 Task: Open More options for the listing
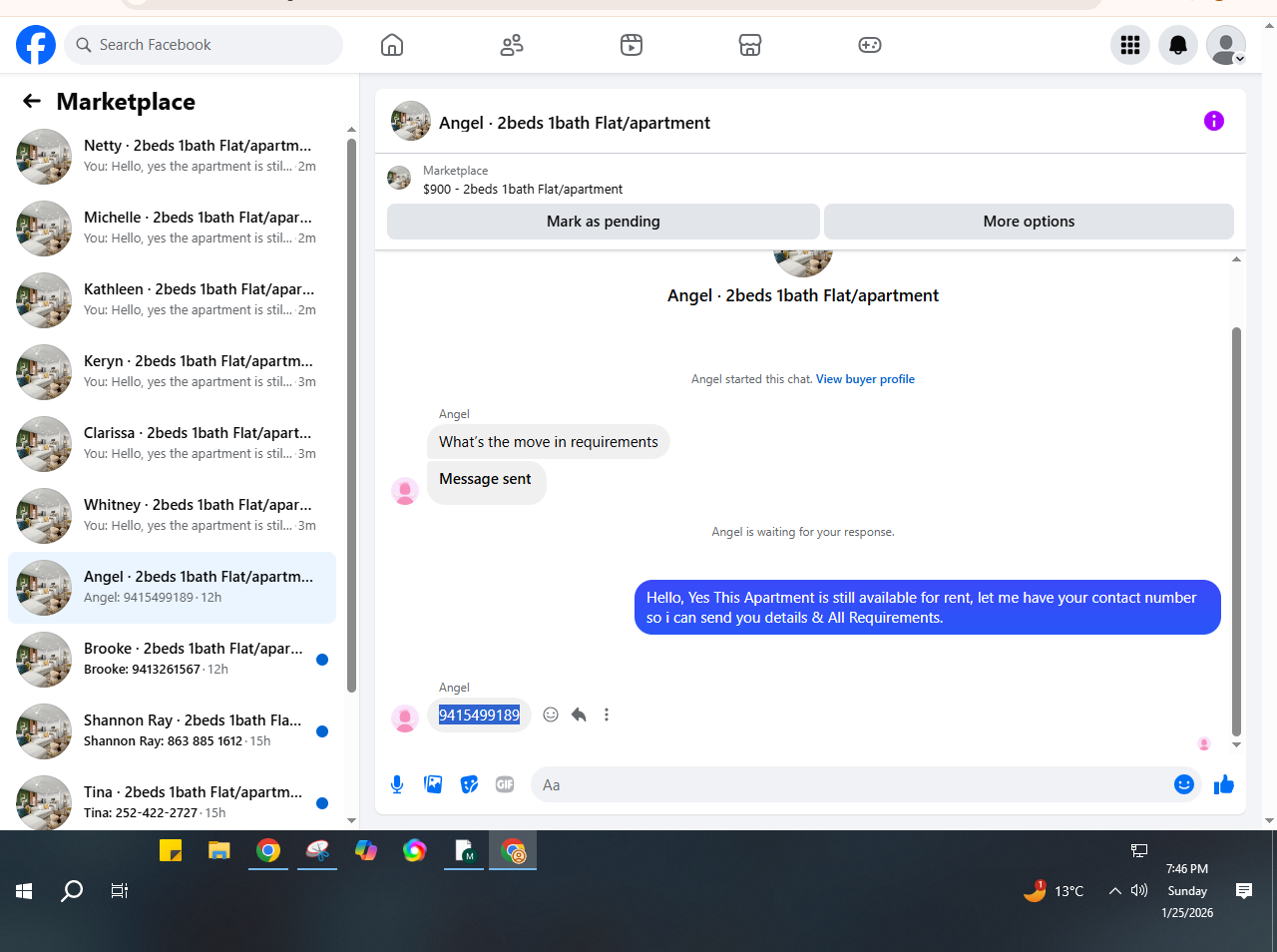pyautogui.click(x=1029, y=222)
